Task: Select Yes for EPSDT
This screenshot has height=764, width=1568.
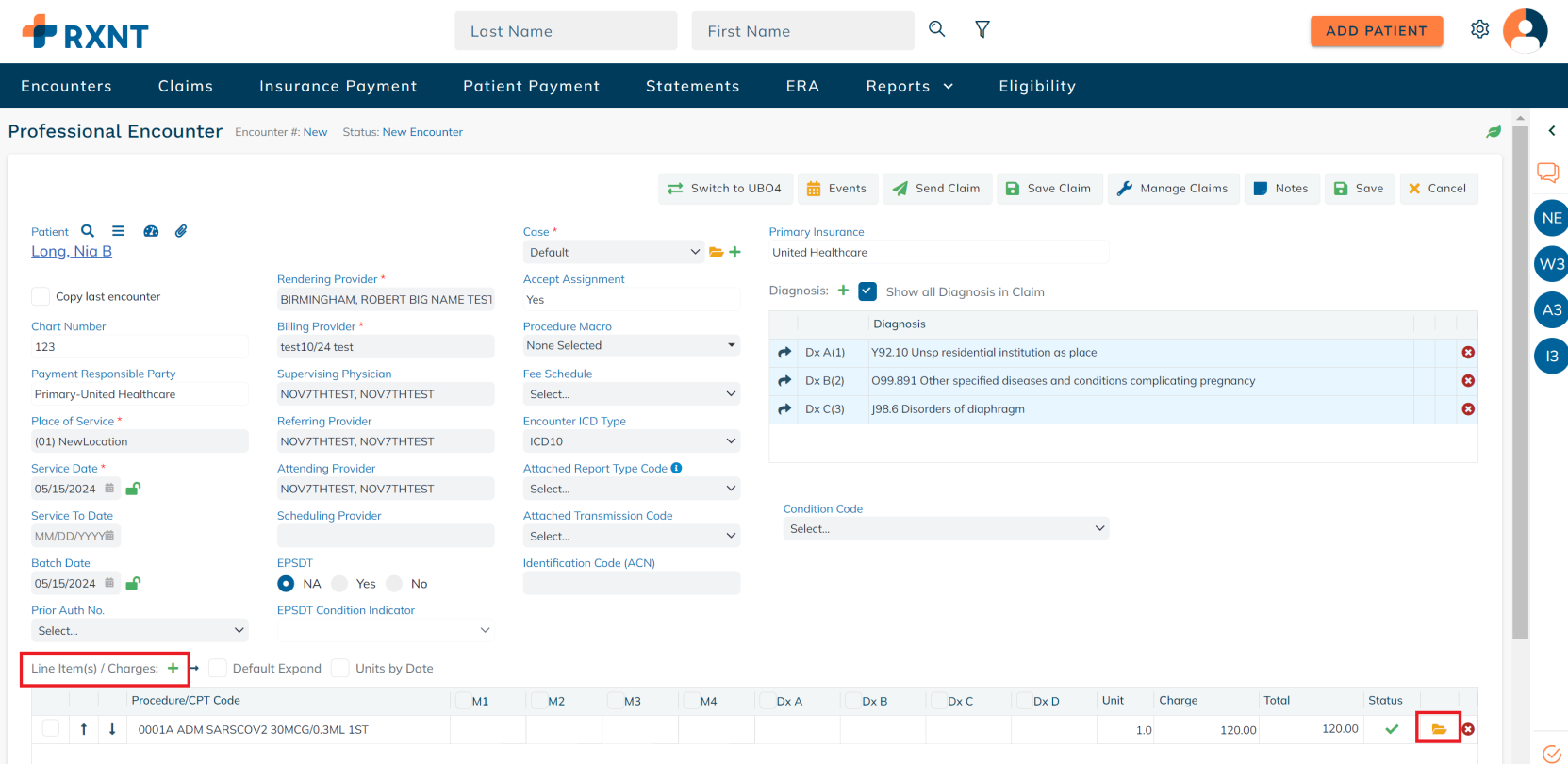Action: pyautogui.click(x=340, y=584)
